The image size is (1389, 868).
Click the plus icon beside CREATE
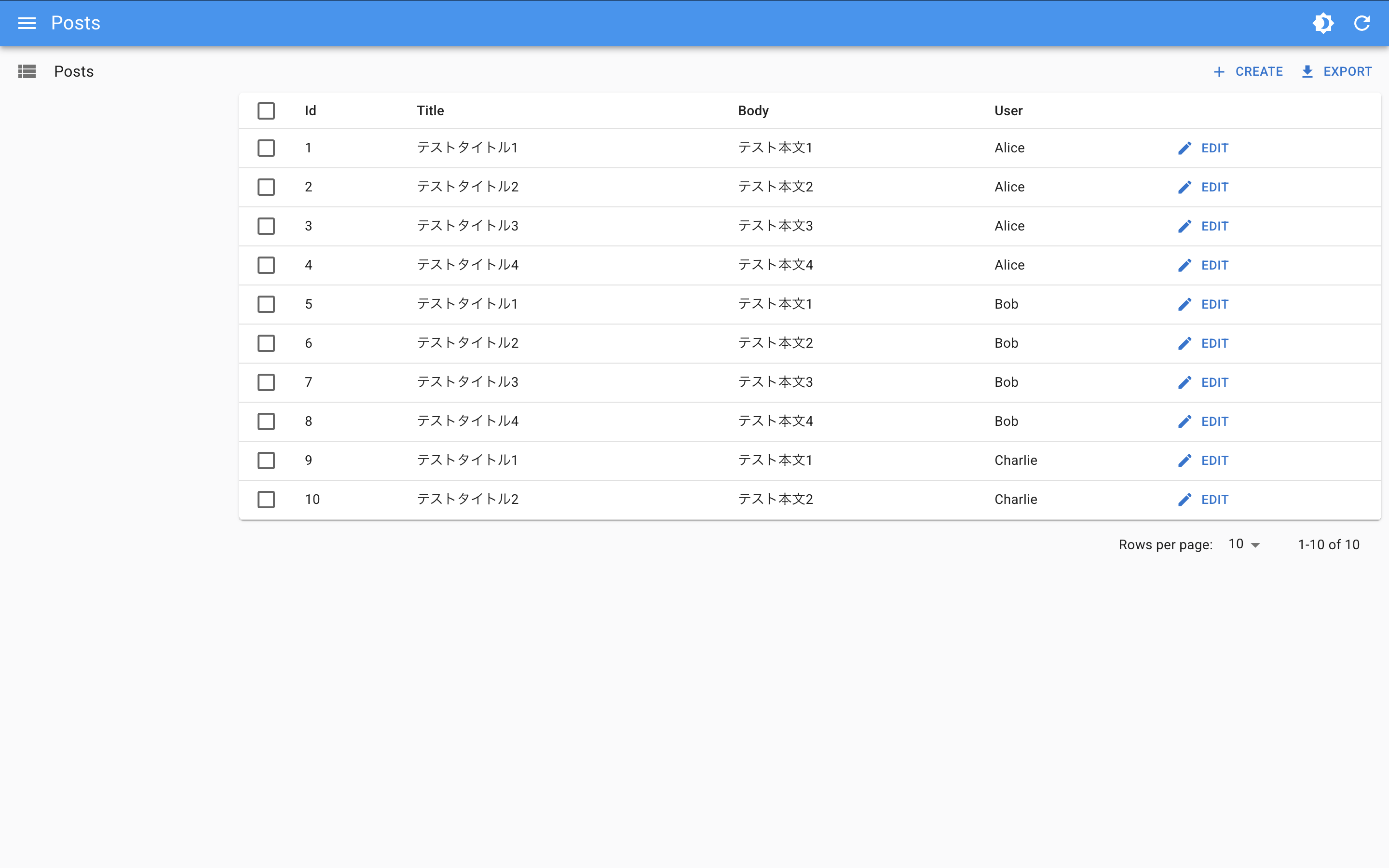[x=1219, y=72]
